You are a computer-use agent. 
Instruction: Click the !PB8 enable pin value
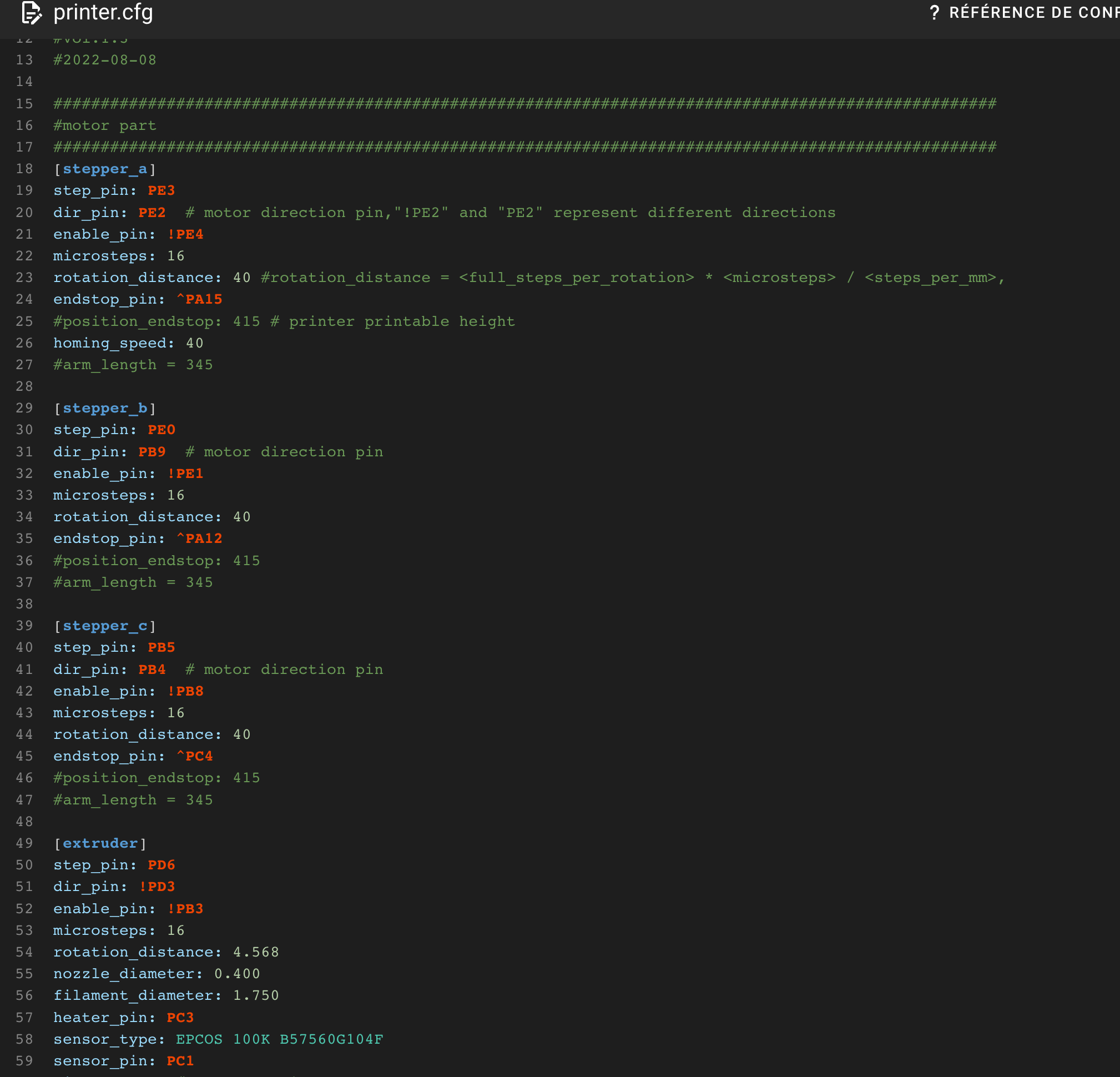[x=185, y=691]
